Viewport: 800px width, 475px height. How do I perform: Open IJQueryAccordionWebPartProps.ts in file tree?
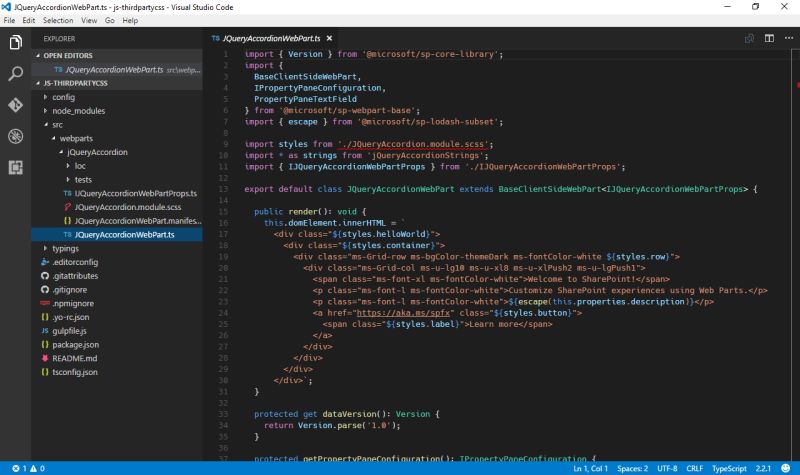point(117,193)
